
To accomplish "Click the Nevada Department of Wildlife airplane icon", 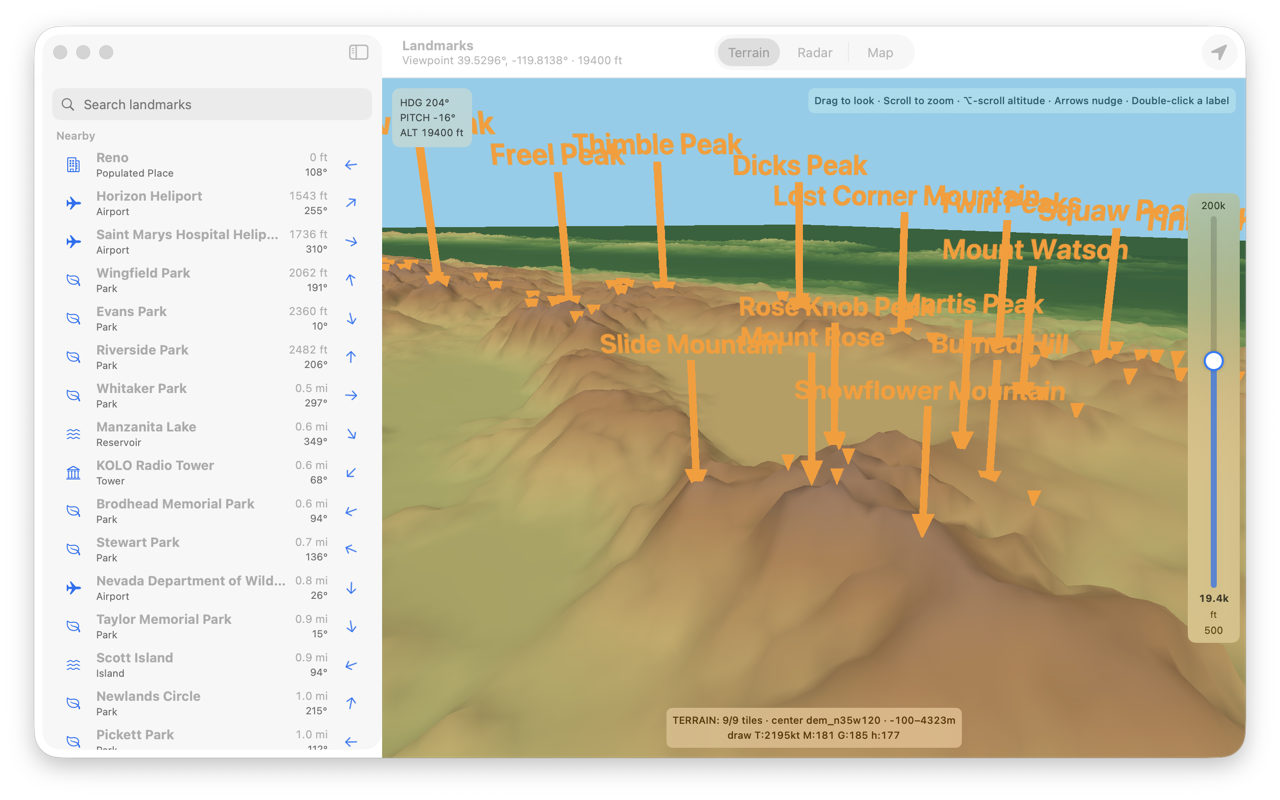I will (x=73, y=588).
